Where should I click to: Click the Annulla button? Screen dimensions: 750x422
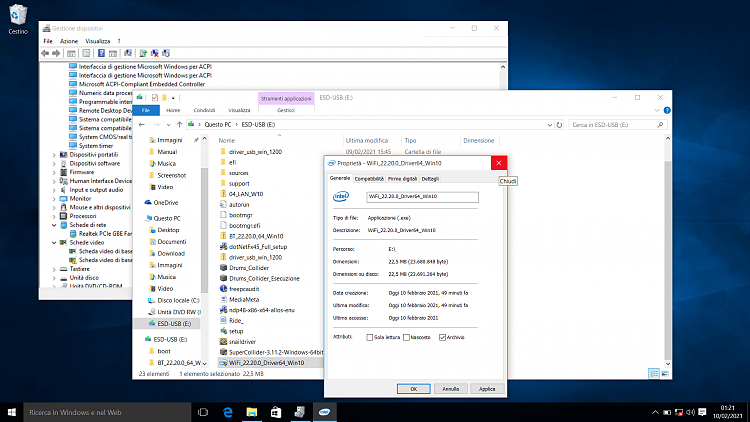coord(451,389)
